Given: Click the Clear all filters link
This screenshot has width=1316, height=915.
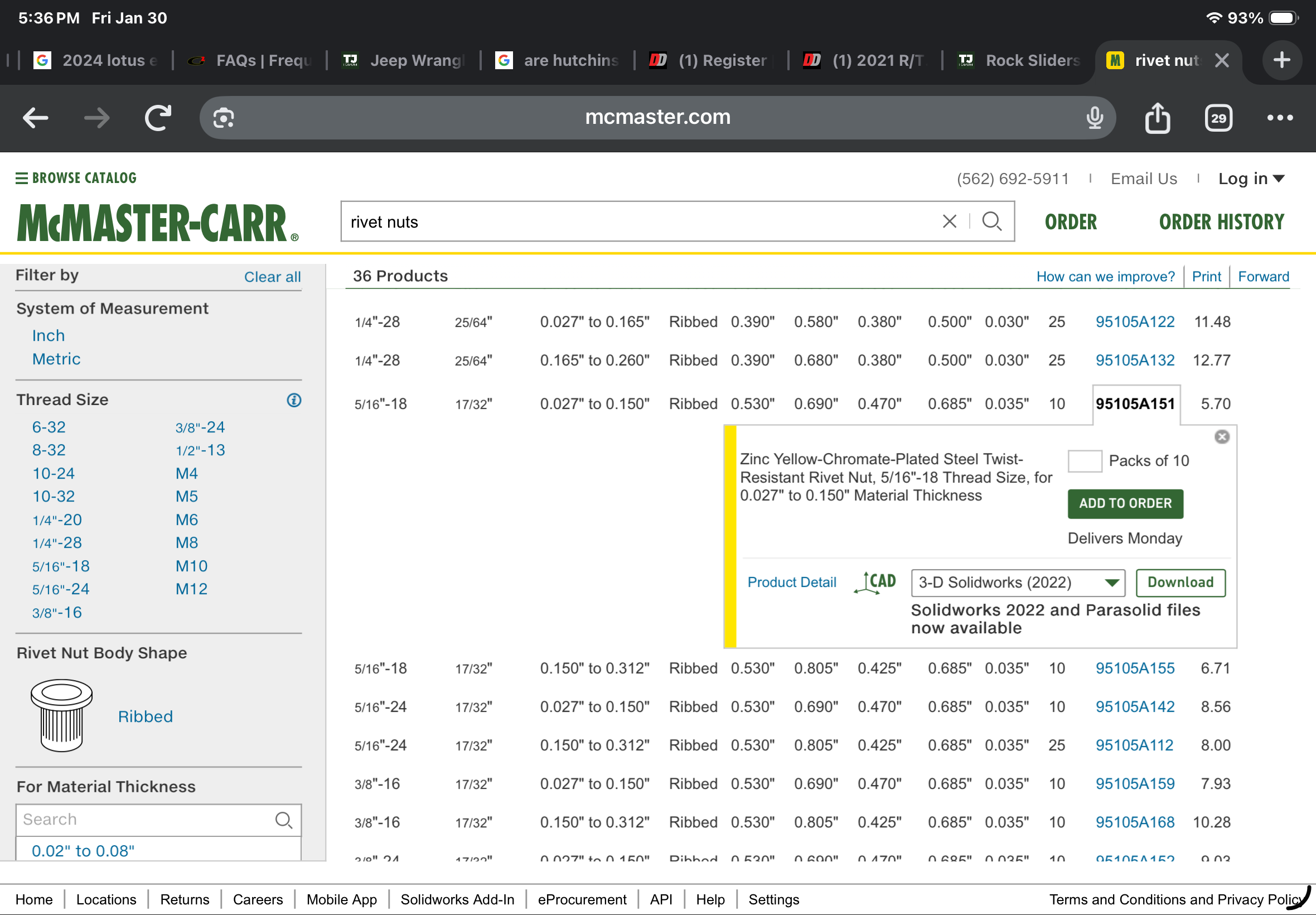Looking at the screenshot, I should [x=272, y=277].
